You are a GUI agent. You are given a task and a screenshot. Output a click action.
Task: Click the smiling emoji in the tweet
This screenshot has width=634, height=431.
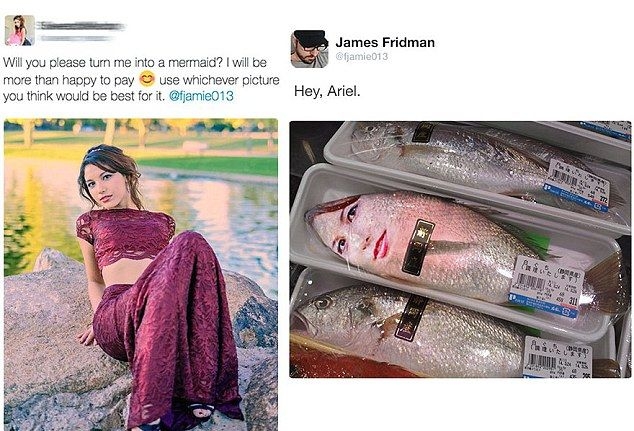(147, 79)
